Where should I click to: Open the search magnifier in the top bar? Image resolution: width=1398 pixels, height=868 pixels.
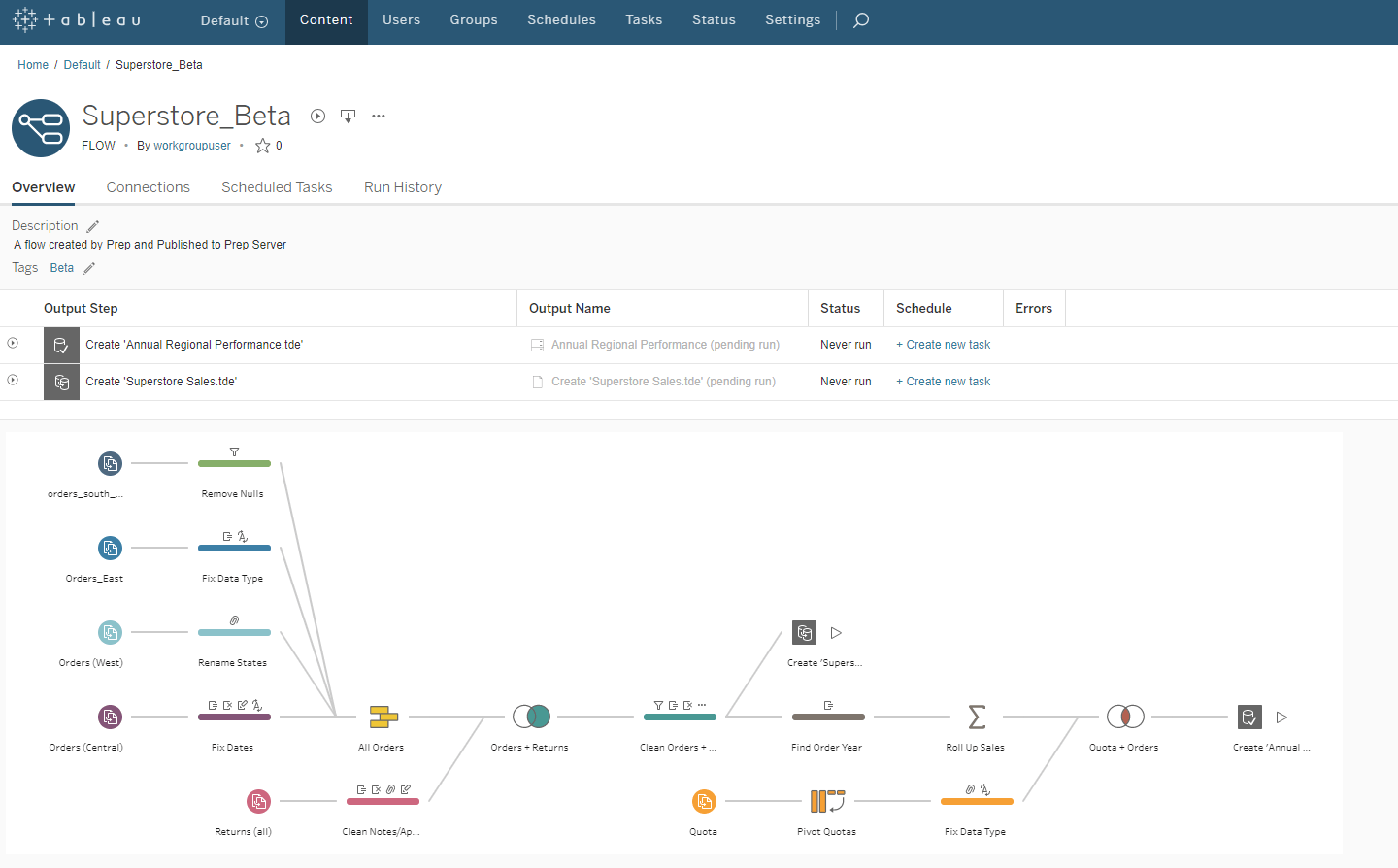pos(861,19)
